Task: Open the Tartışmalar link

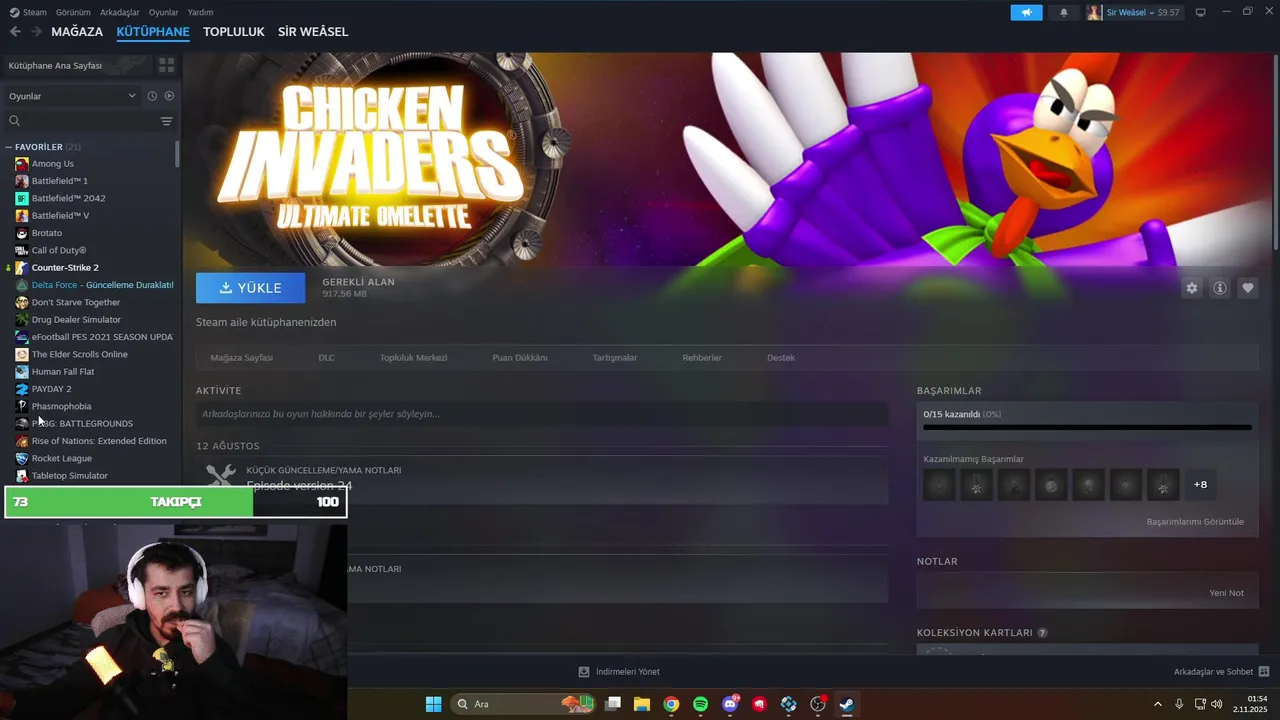Action: pyautogui.click(x=614, y=358)
